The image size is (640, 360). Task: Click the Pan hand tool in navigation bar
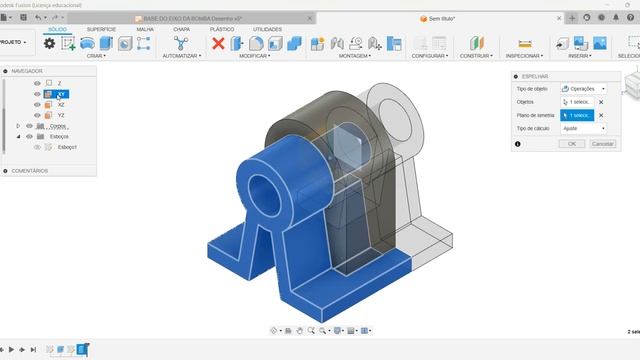pos(300,331)
